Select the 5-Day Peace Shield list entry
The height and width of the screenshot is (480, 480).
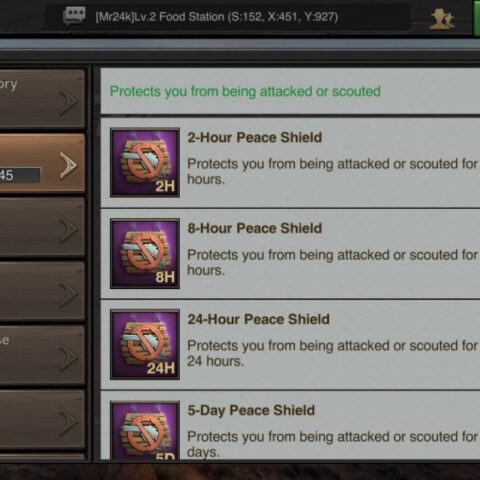click(x=290, y=426)
